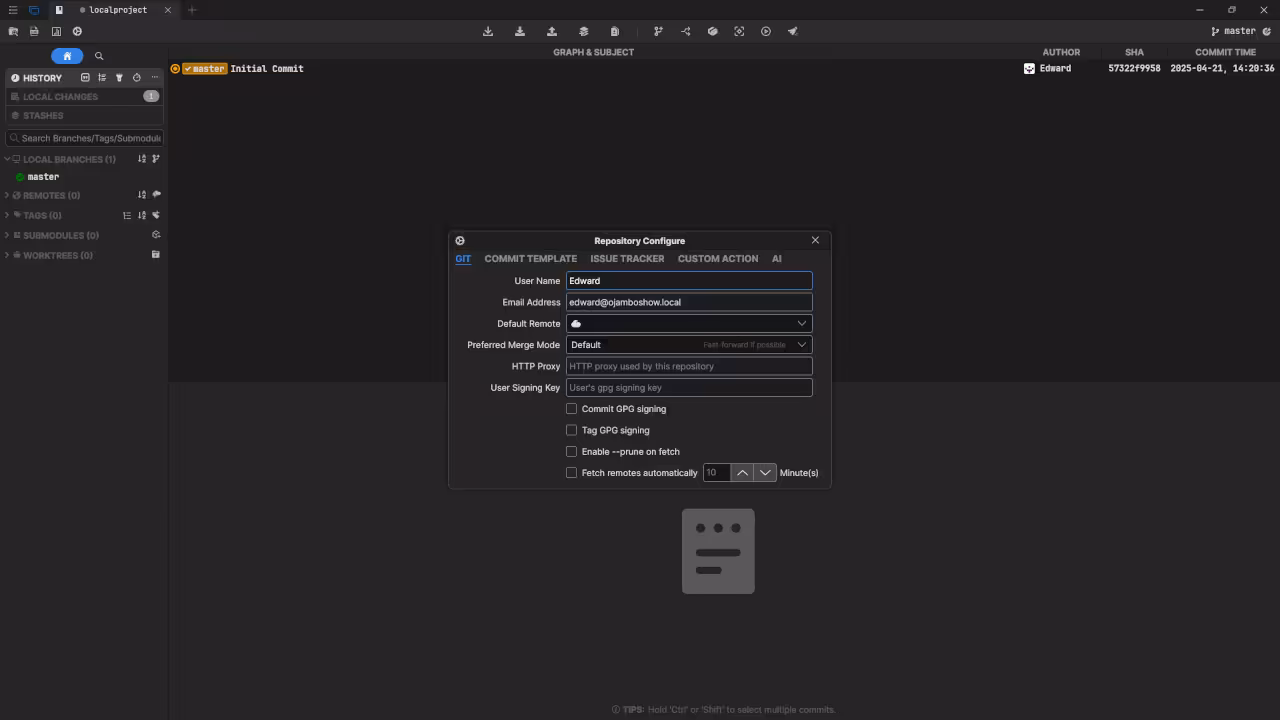Click the create tag icon in Tags row

(x=156, y=215)
